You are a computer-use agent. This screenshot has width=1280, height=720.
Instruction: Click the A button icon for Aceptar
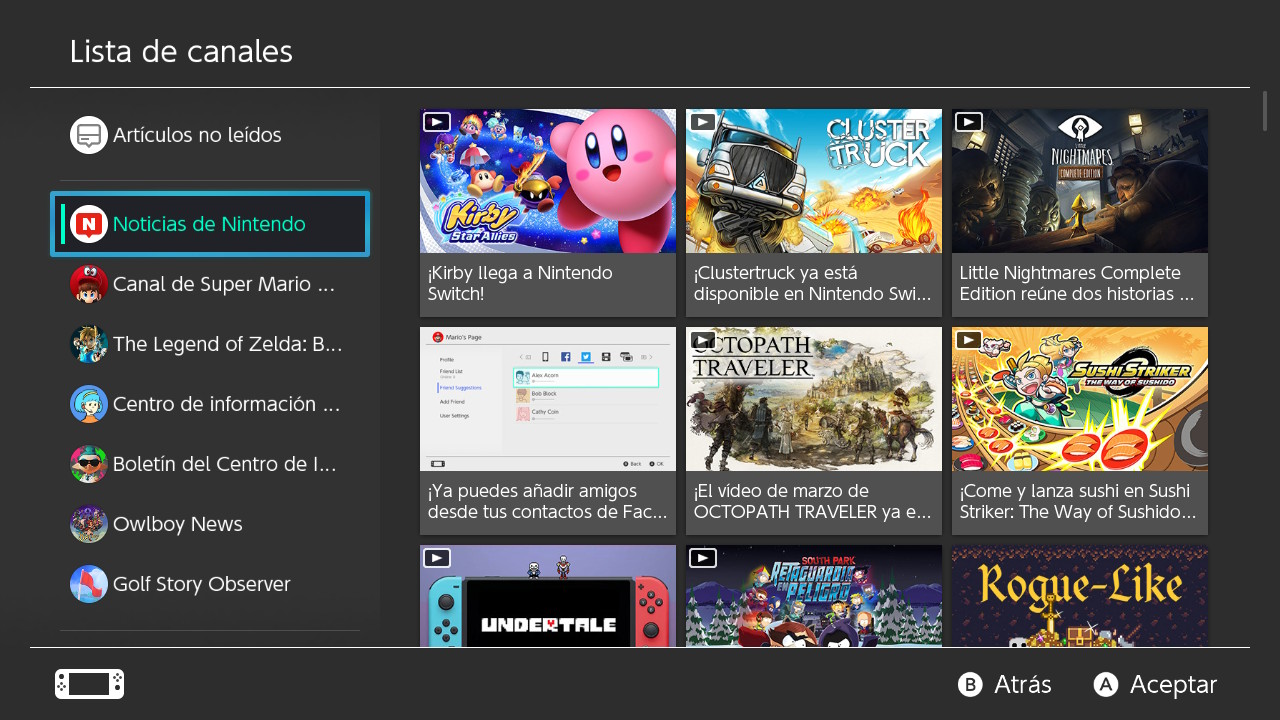coord(1105,684)
